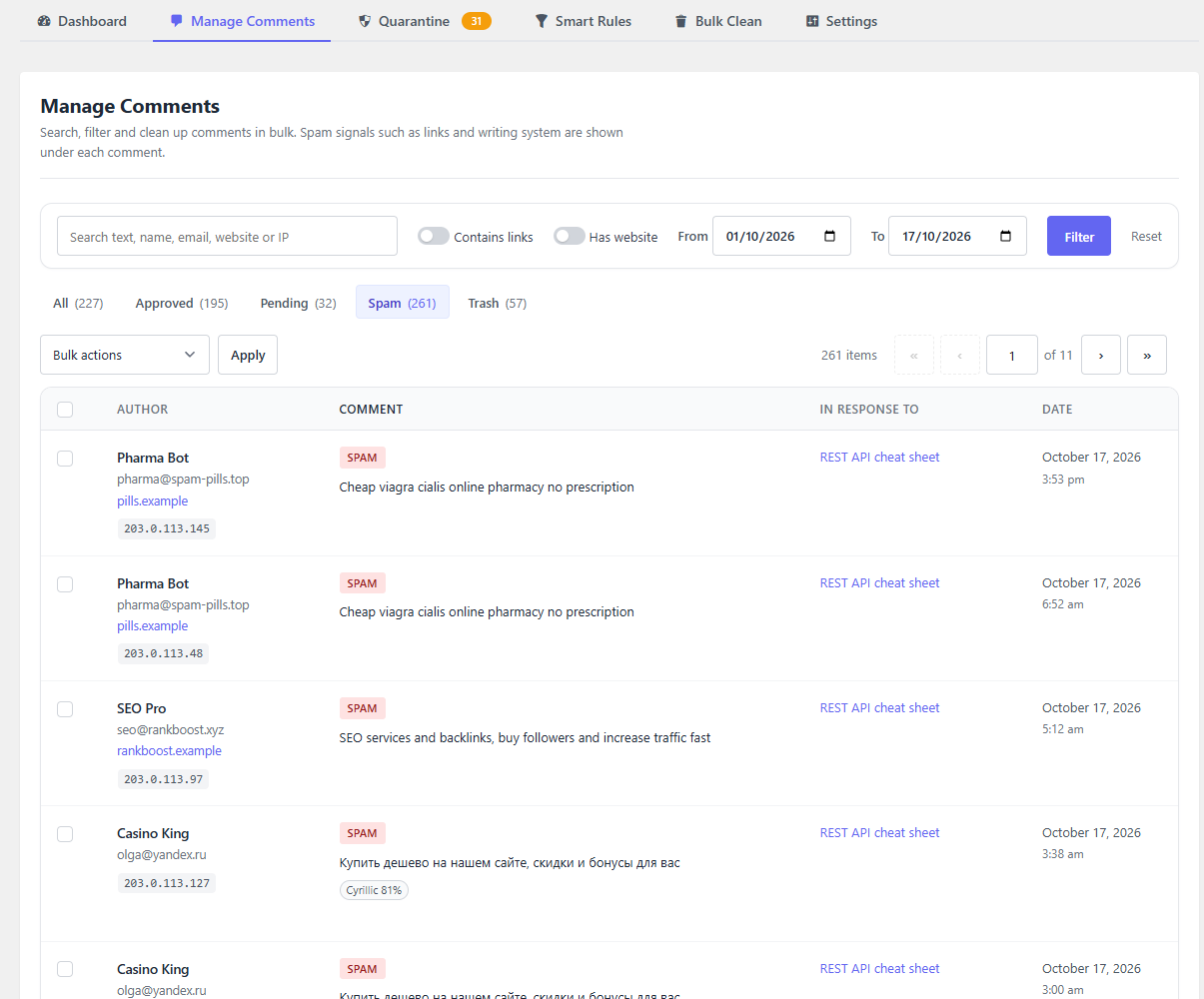Click the 261 items count text

(849, 355)
